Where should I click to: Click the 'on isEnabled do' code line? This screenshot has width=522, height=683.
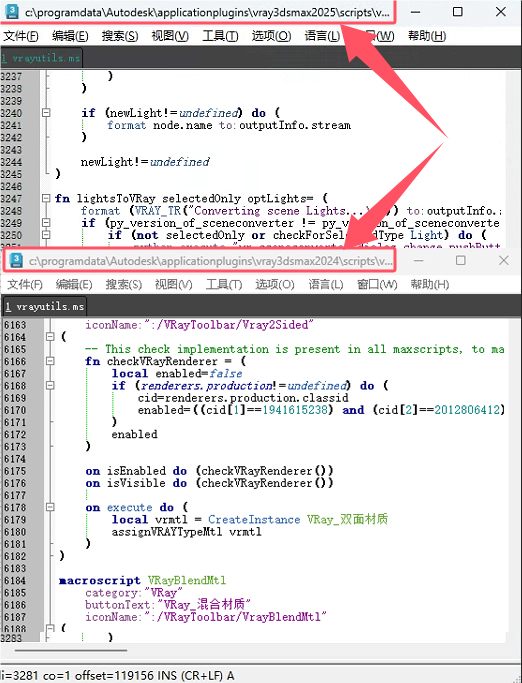(x=210, y=471)
